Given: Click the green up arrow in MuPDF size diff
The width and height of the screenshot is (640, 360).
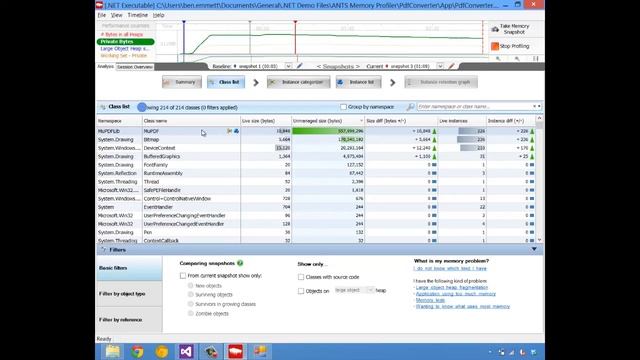Looking at the screenshot, I should (x=434, y=131).
